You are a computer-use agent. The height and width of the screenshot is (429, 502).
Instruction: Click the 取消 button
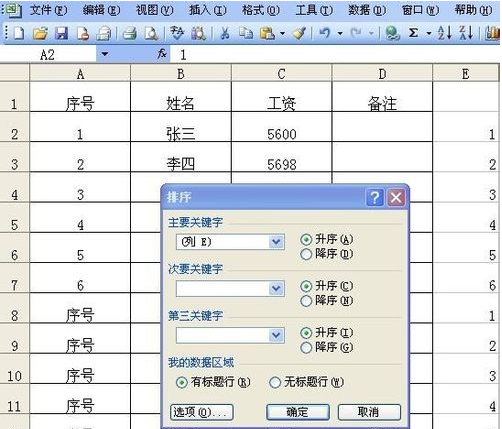pyautogui.click(x=369, y=412)
